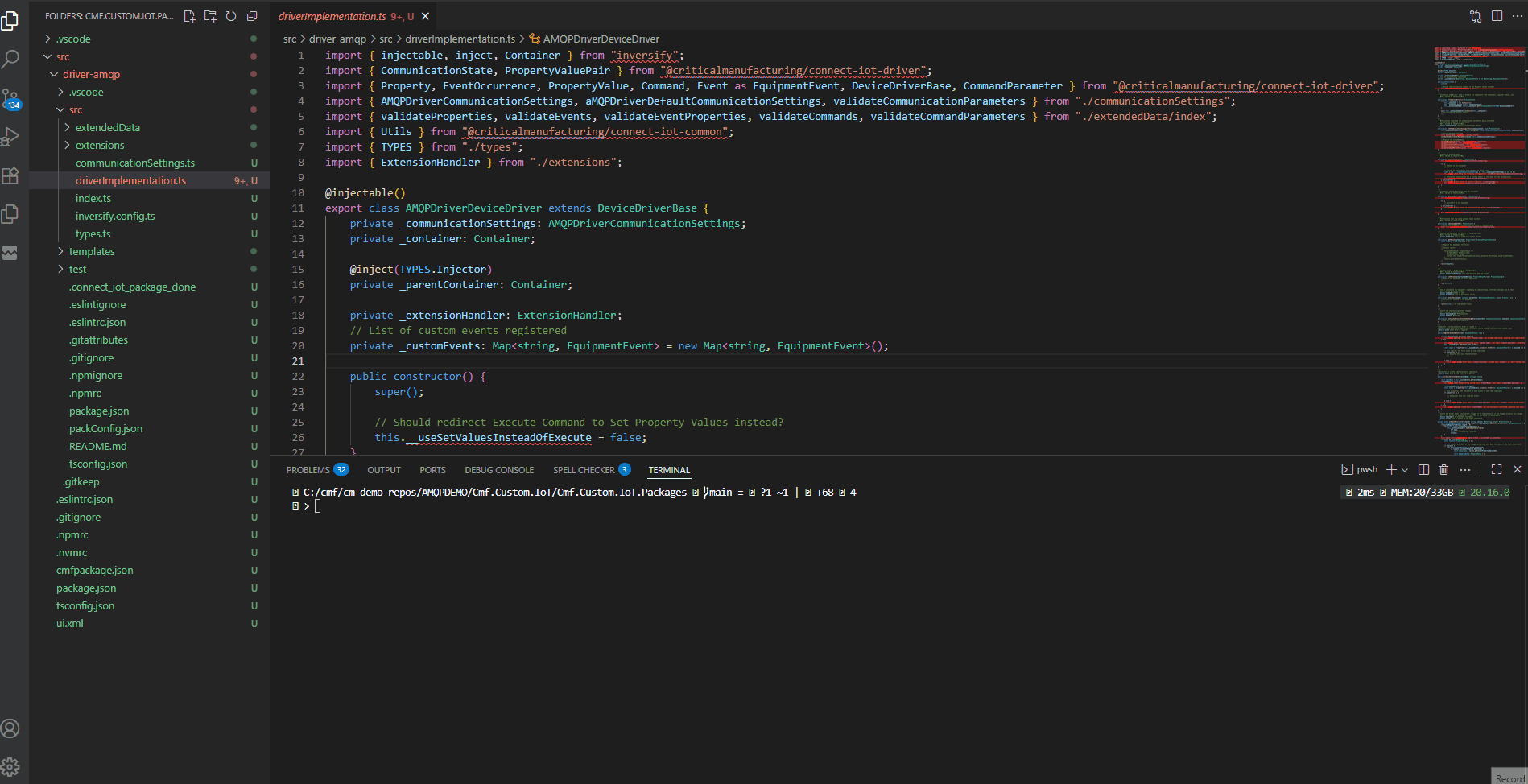The image size is (1528, 784).
Task: Open changes compare icon in editor toolbar
Action: click(x=1476, y=16)
